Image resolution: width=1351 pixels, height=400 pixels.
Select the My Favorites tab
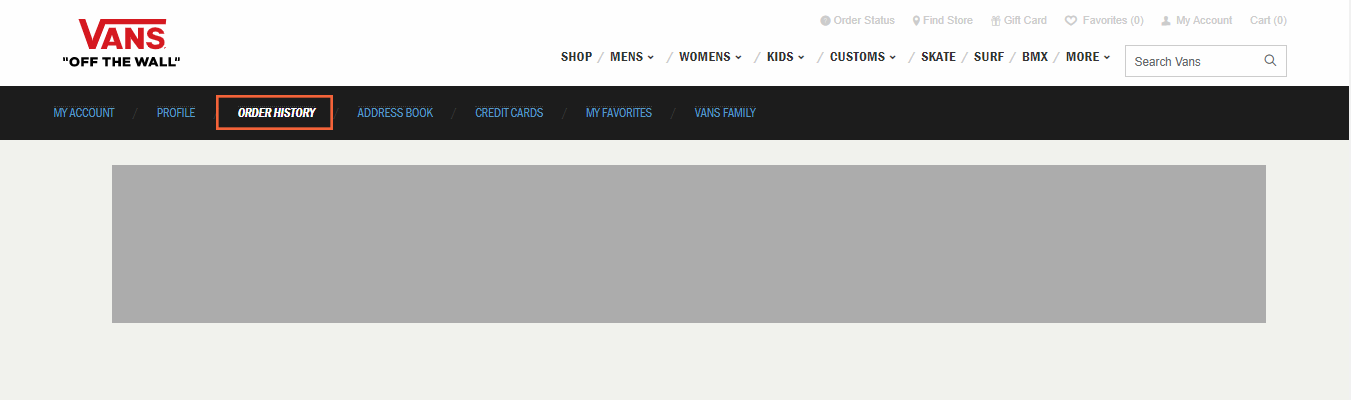click(x=619, y=113)
